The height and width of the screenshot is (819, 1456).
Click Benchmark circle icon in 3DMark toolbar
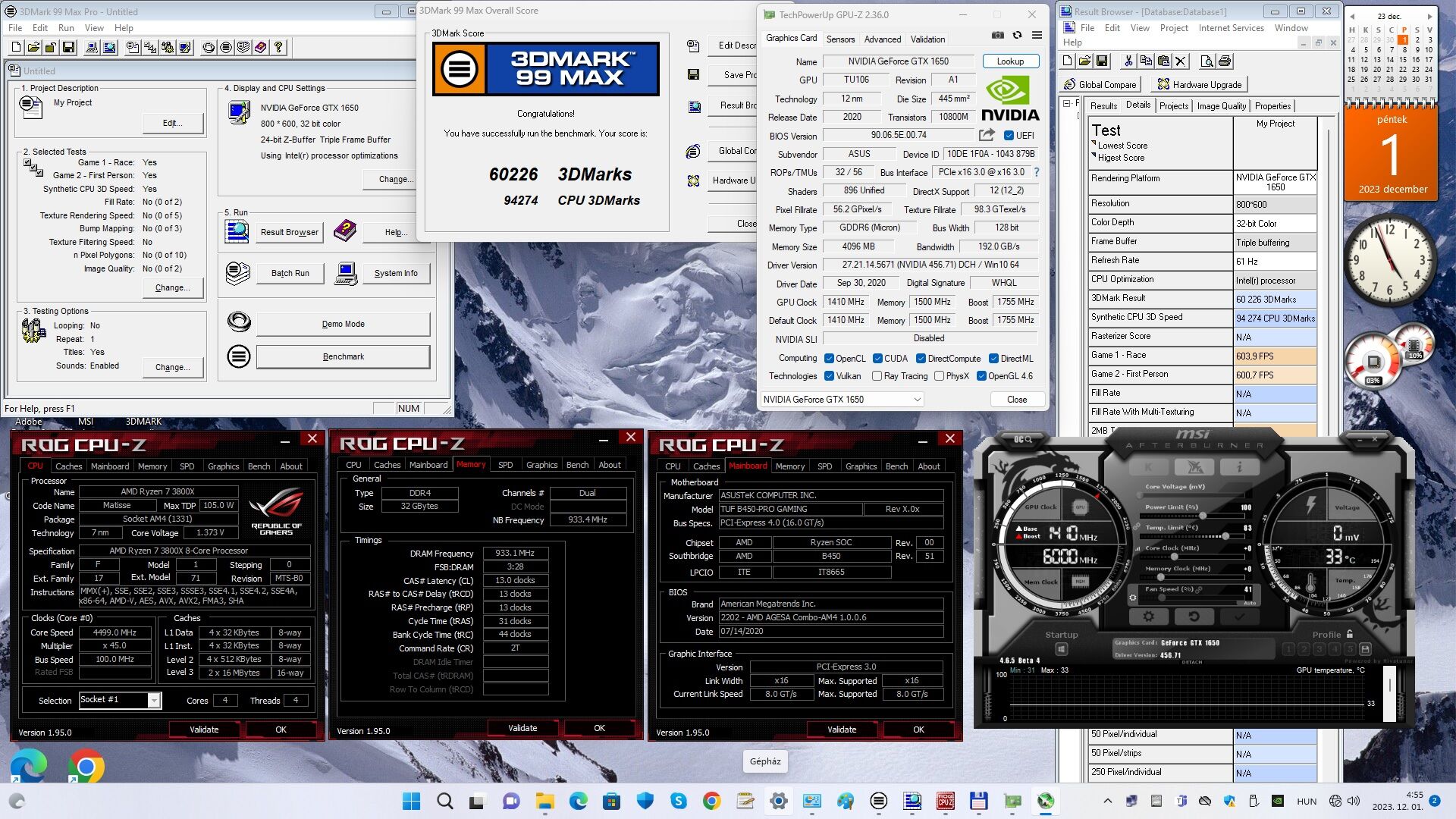coord(225,47)
